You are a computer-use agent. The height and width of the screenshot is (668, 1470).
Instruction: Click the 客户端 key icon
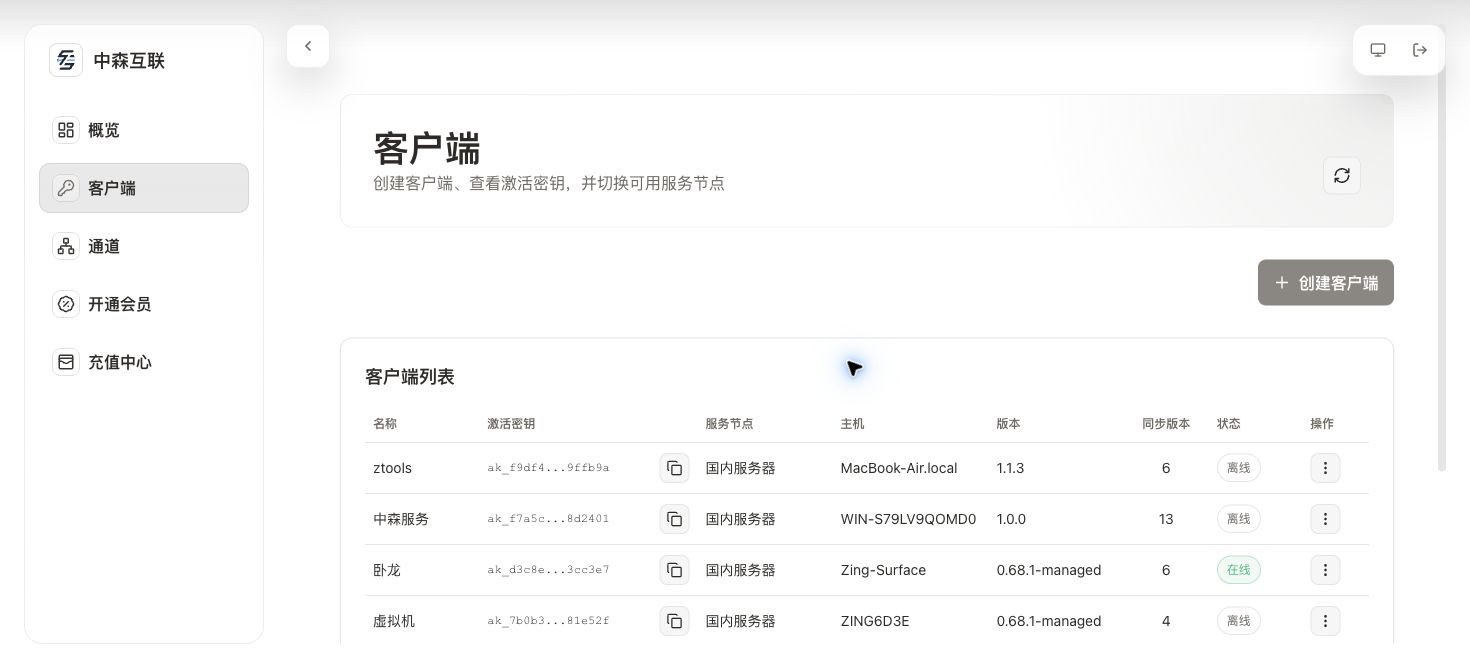click(x=66, y=188)
